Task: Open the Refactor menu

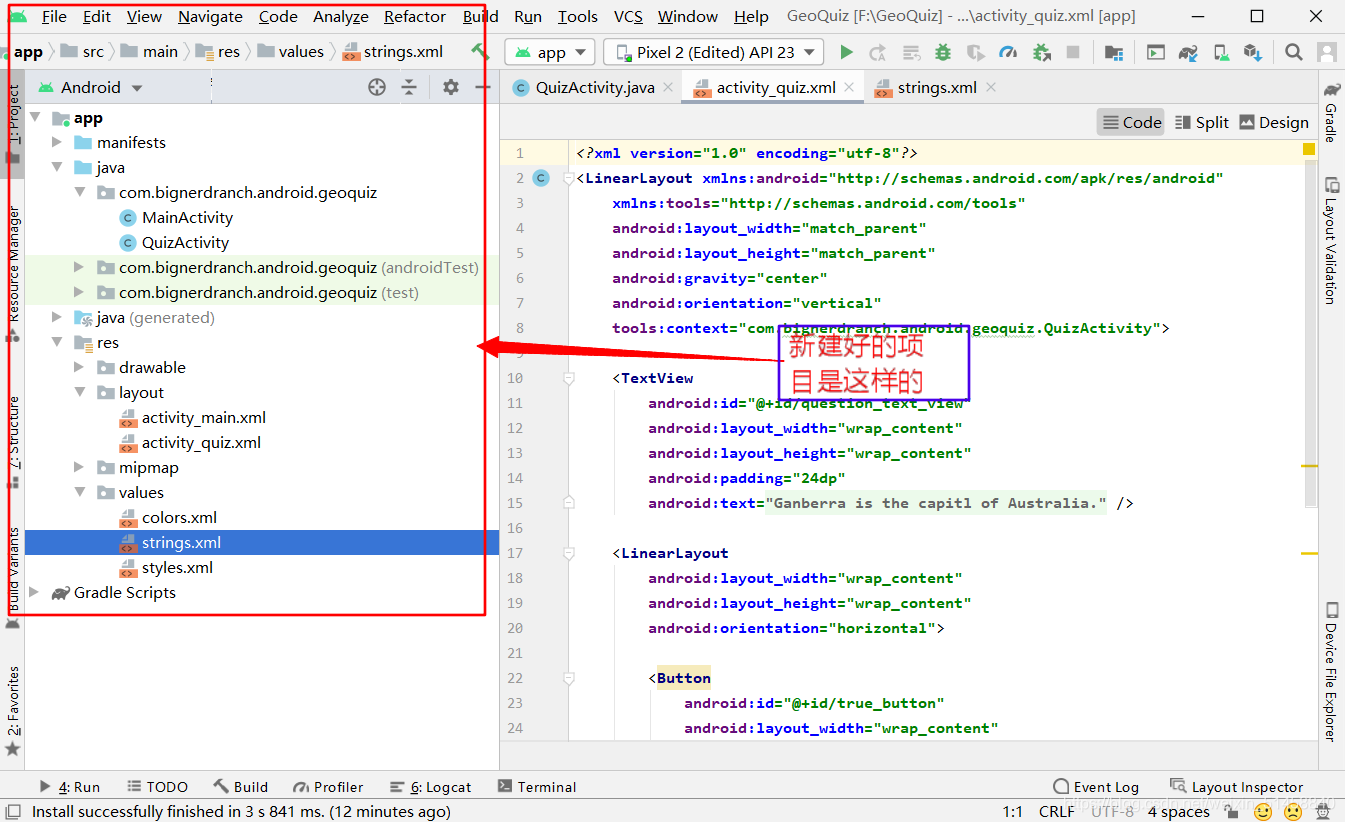Action: point(415,17)
